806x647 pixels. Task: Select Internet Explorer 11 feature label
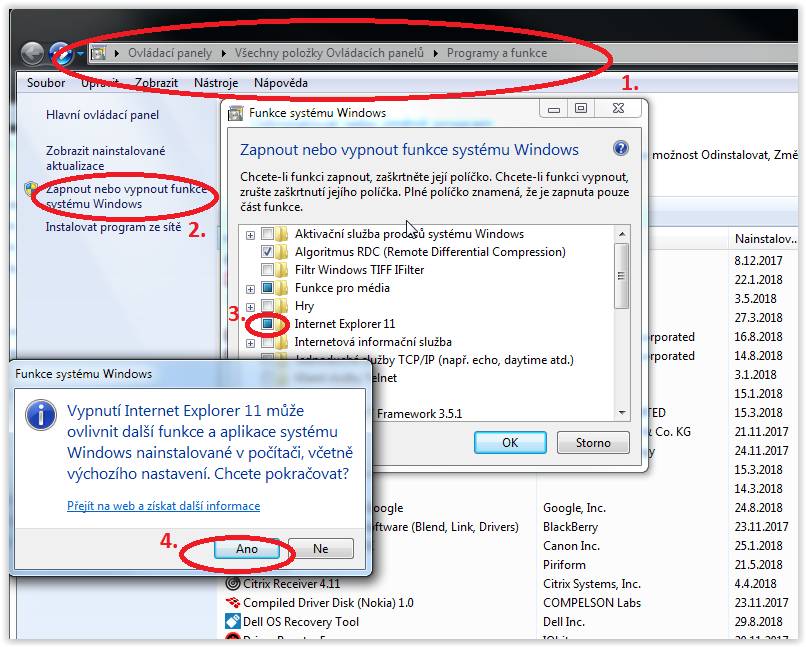point(344,324)
